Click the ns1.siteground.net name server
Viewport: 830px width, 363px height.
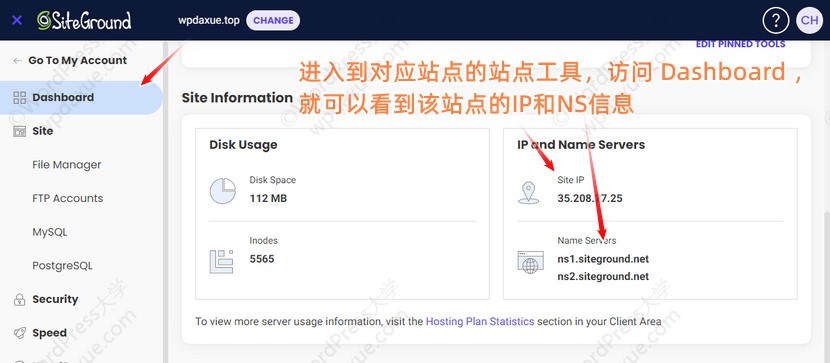[603, 259]
